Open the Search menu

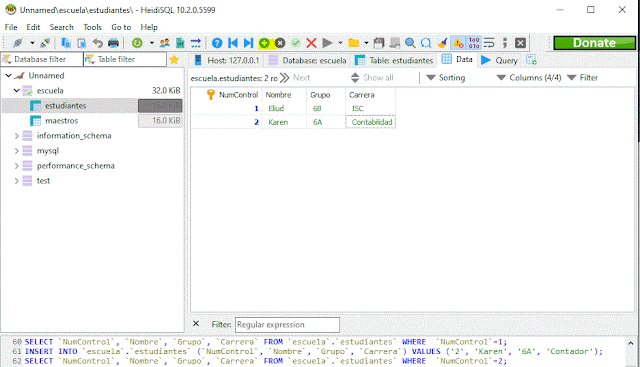tap(62, 27)
